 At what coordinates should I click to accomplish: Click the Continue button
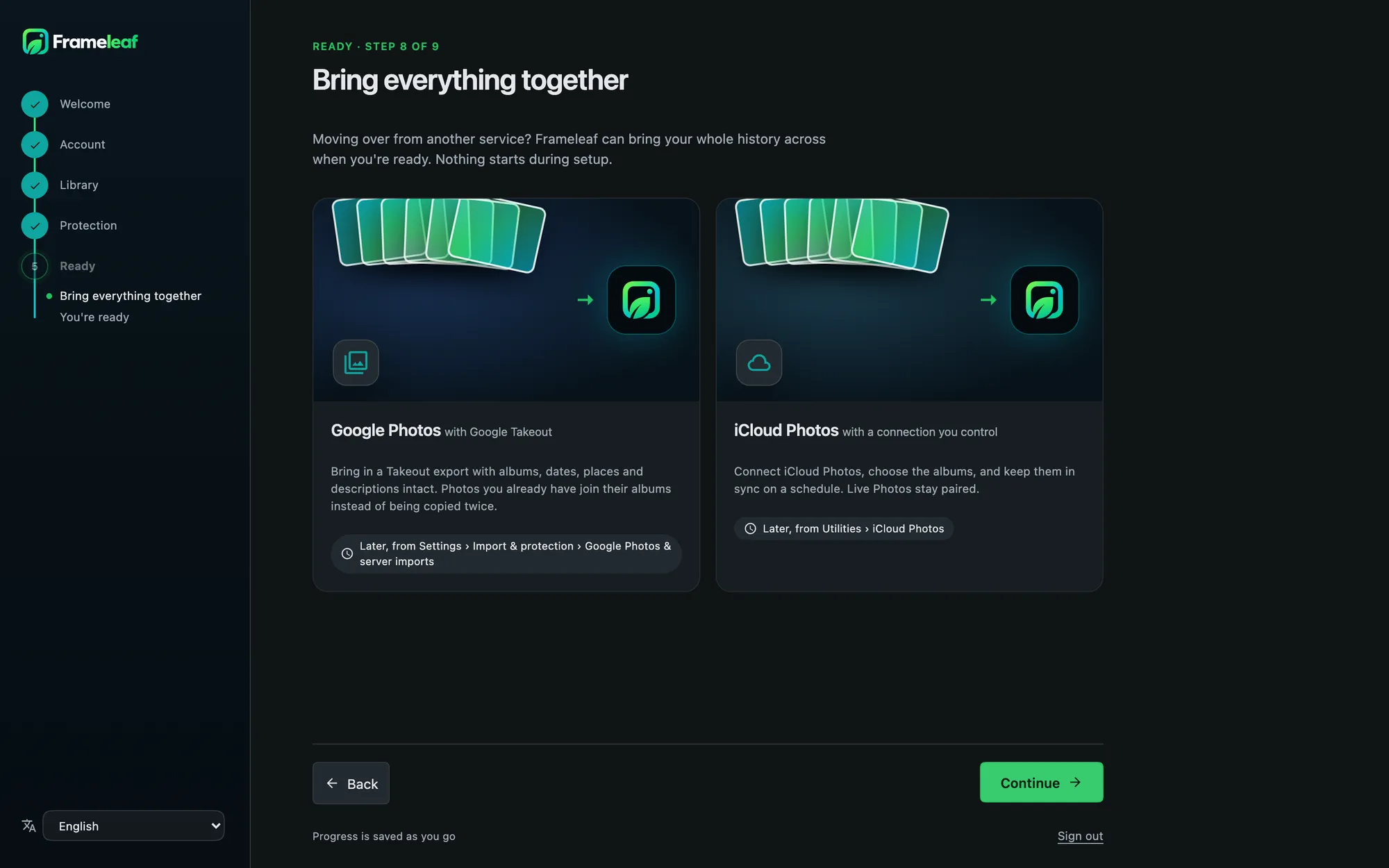[x=1041, y=783]
